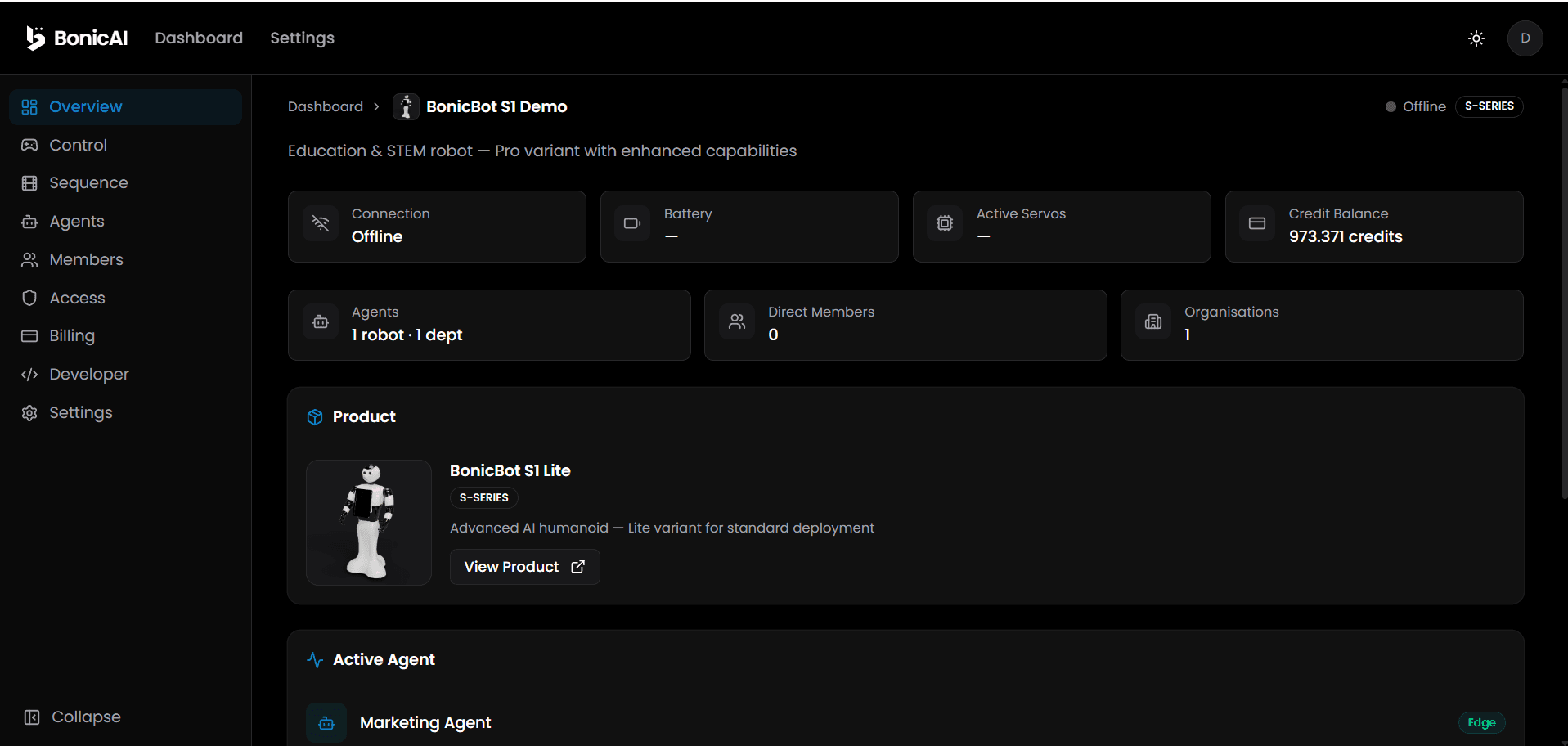This screenshot has height=746, width=1568.
Task: Click the sidebar Settings gear icon
Action: [29, 413]
